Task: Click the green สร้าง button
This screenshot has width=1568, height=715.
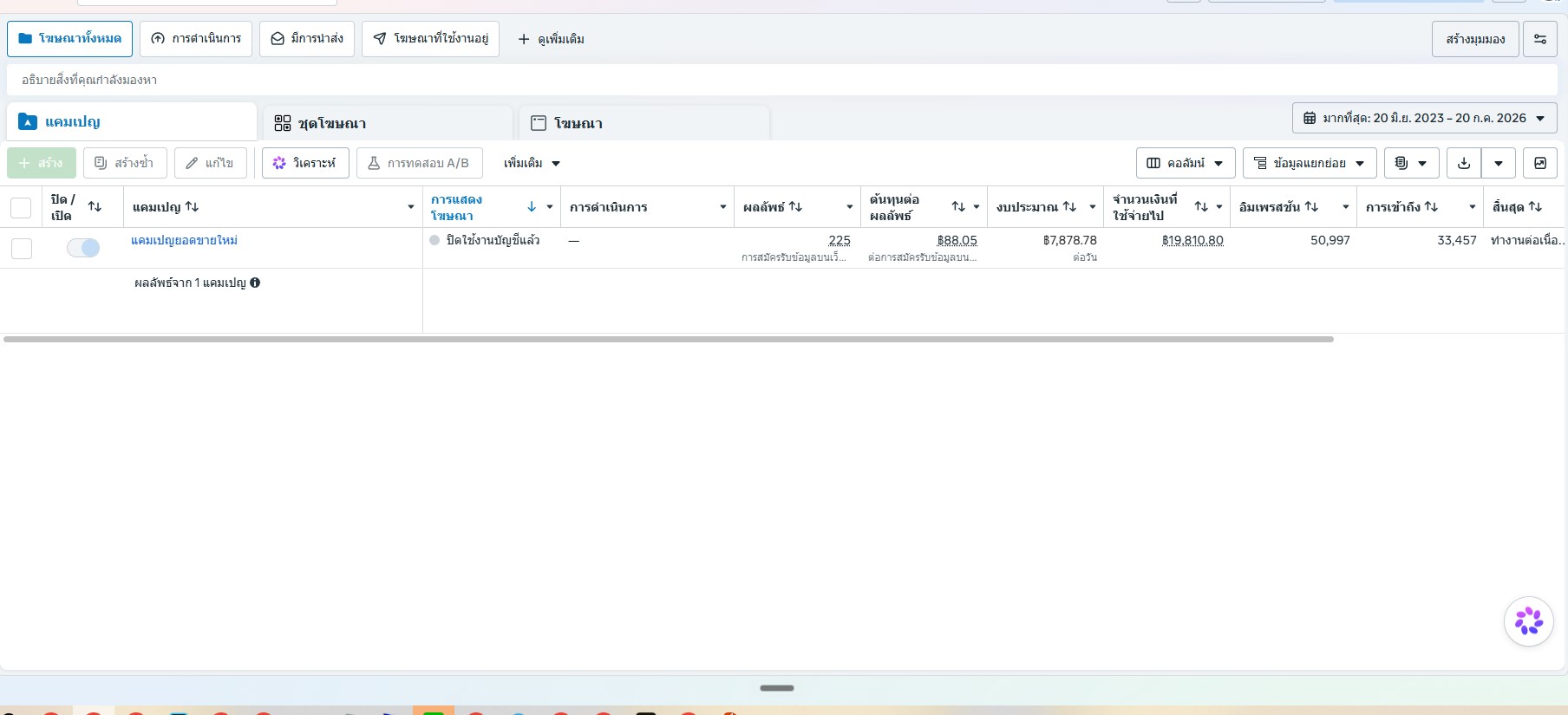Action: 42,163
